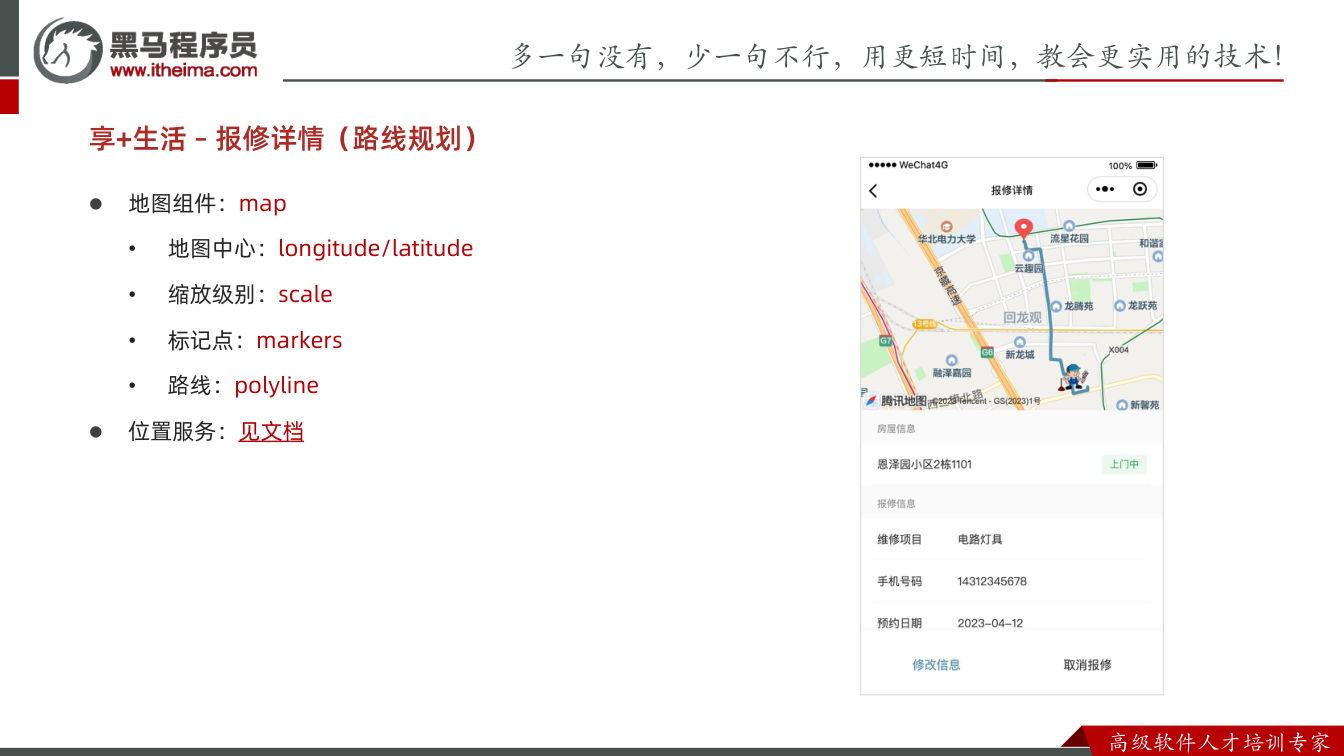Click the blue route line on map
Viewport: 1344px width, 756px height.
pyautogui.click(x=1048, y=310)
